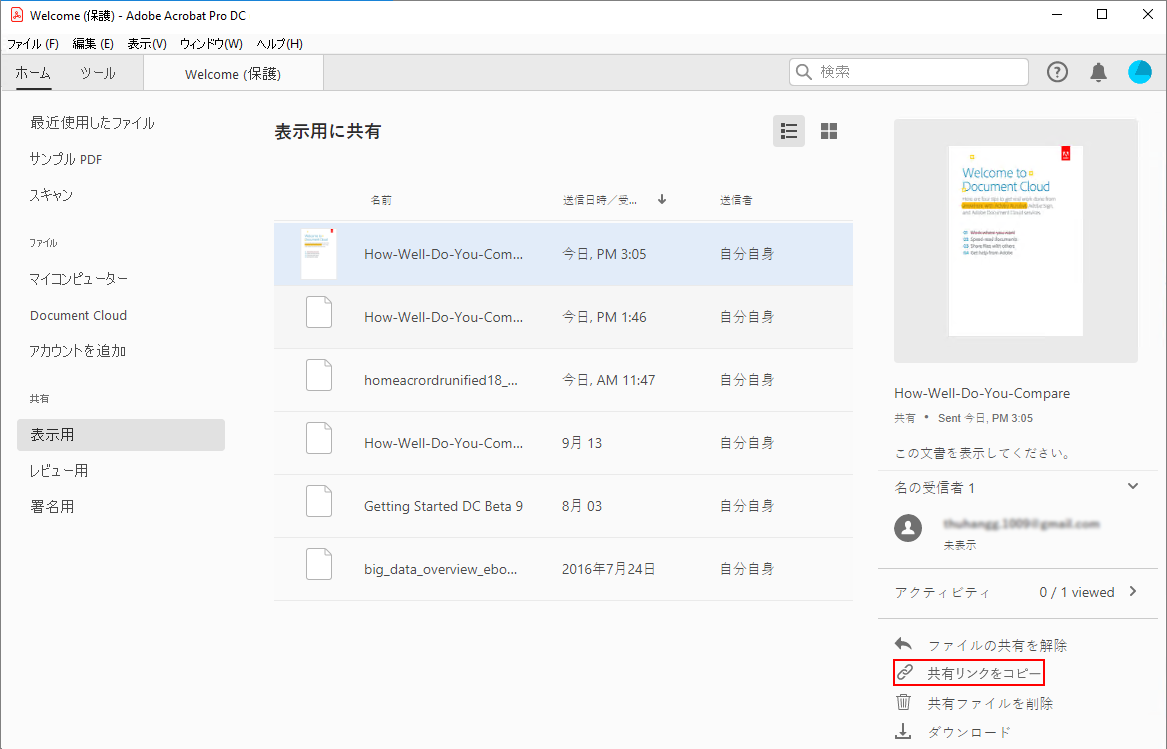
Task: Click the recipient avatar icon
Action: point(908,529)
